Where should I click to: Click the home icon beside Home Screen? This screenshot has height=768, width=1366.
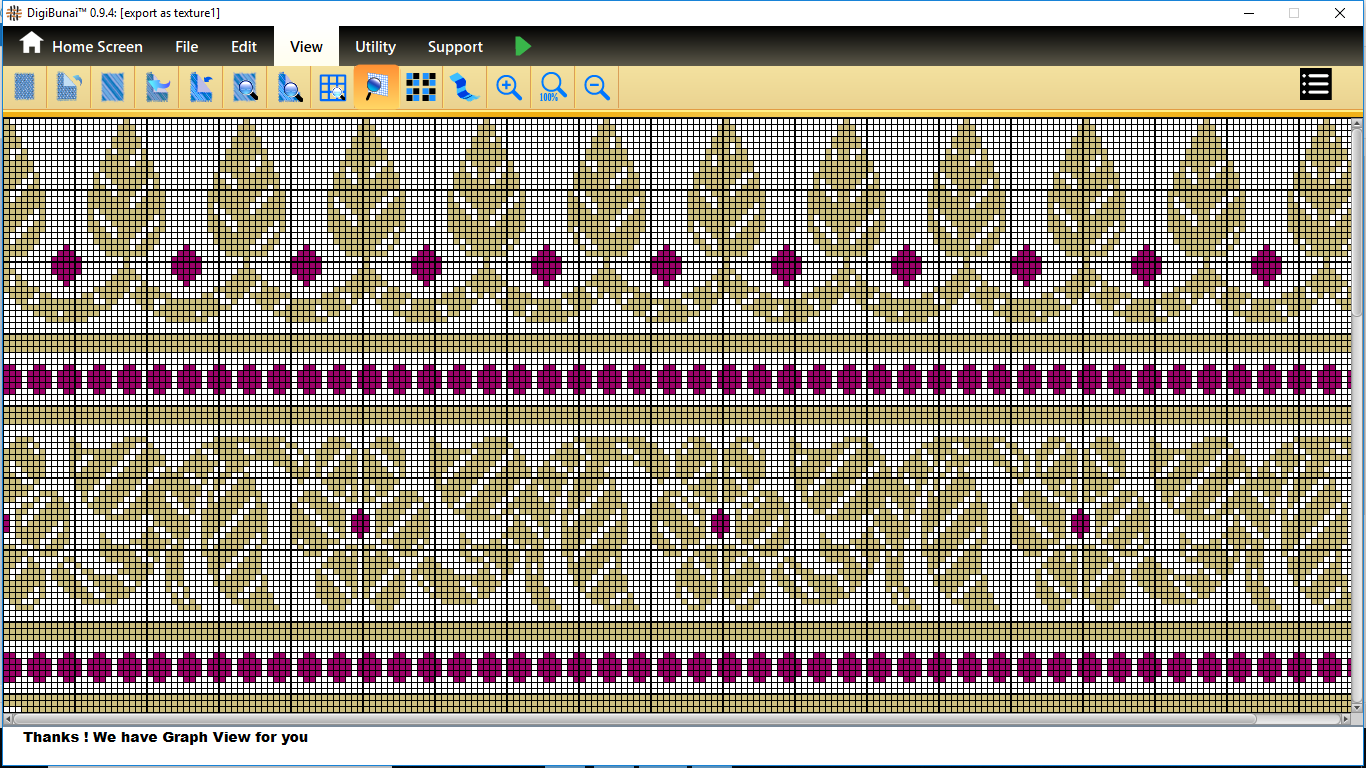tap(31, 43)
